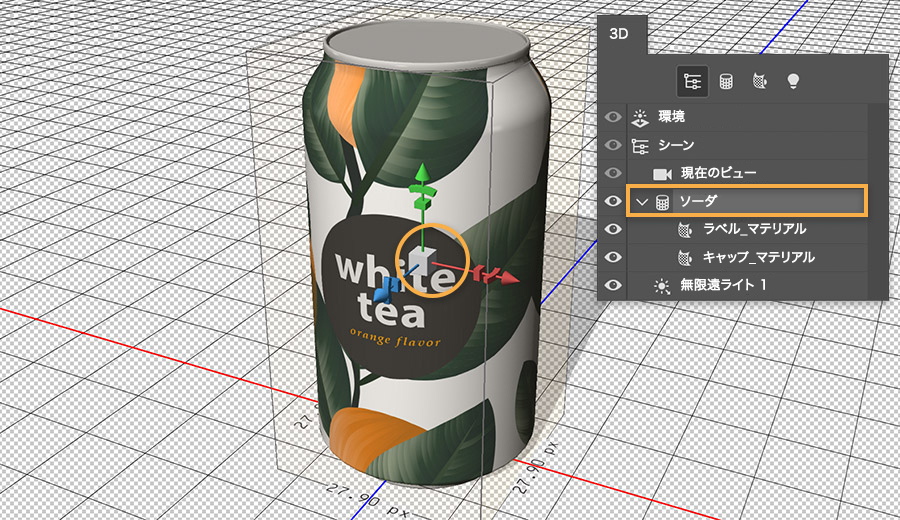The width and height of the screenshot is (900, 520).
Task: Click the red X-axis arrow tip
Action: [x=510, y=279]
